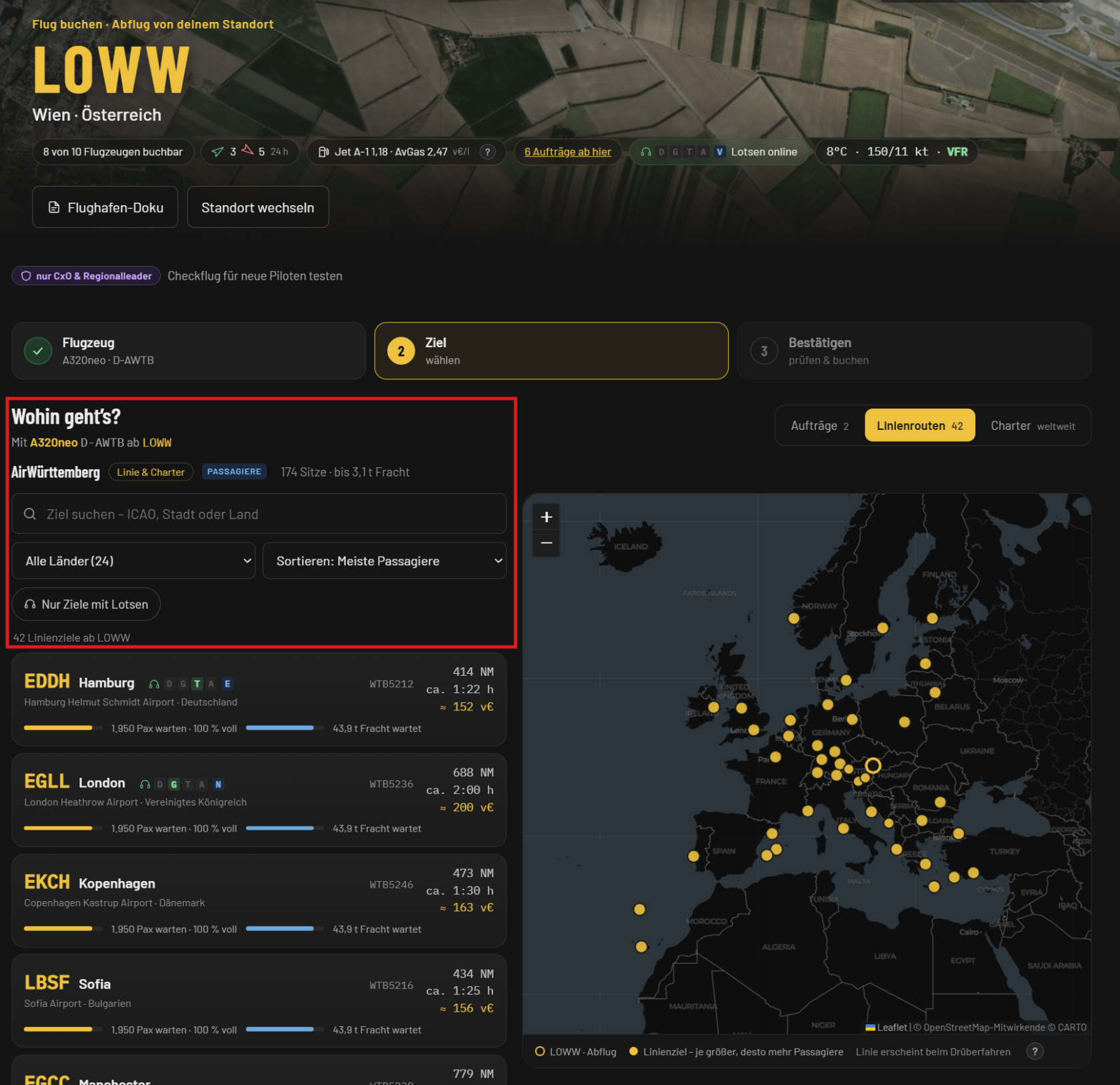This screenshot has height=1085, width=1120.
Task: Select the EKCH Kopenhagen route card
Action: tap(259, 900)
